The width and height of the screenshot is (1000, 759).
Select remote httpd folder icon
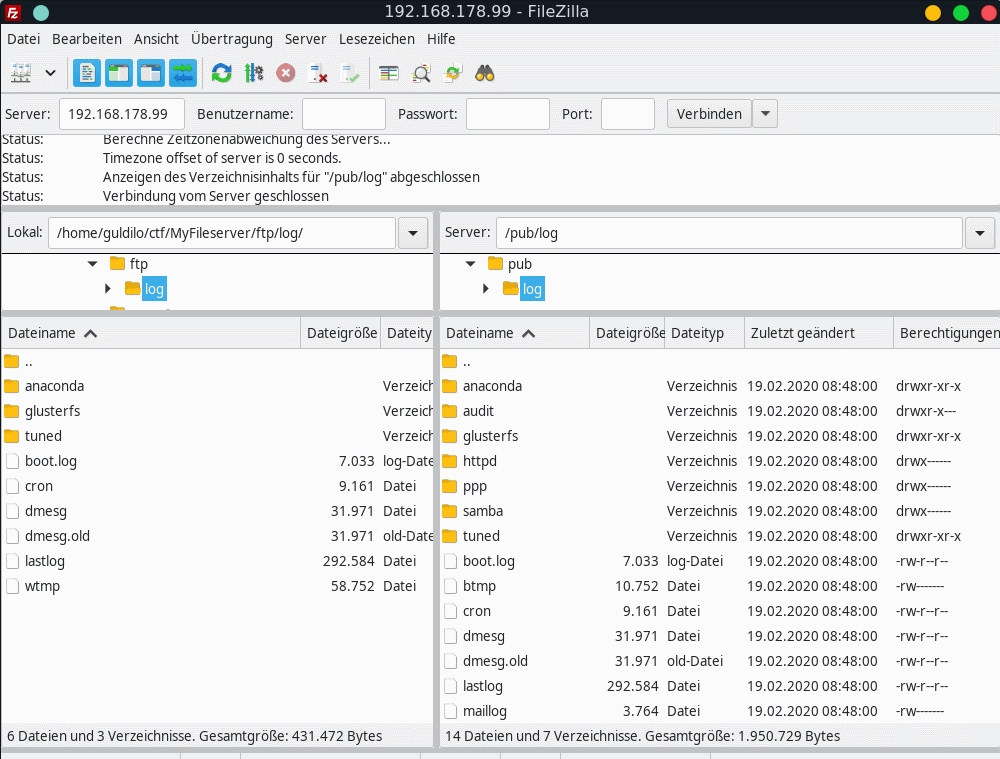450,461
